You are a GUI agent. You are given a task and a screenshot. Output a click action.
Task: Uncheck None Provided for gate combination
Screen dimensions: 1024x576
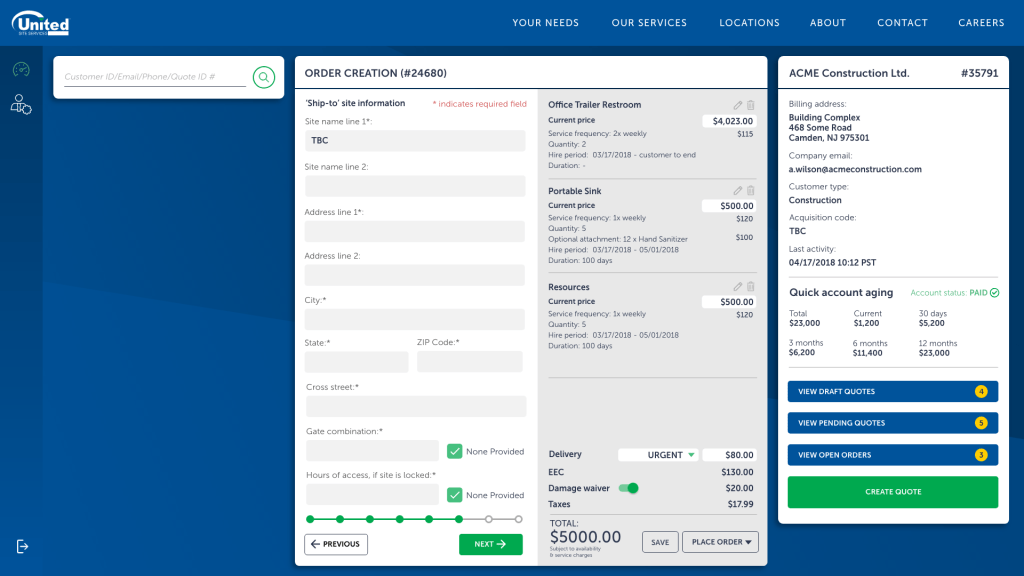(454, 451)
